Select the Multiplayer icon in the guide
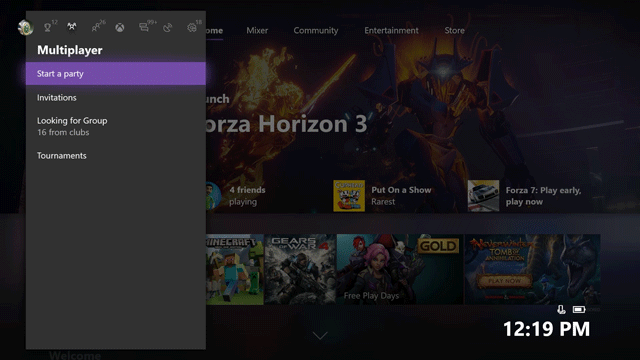640x360 pixels. 72,27
